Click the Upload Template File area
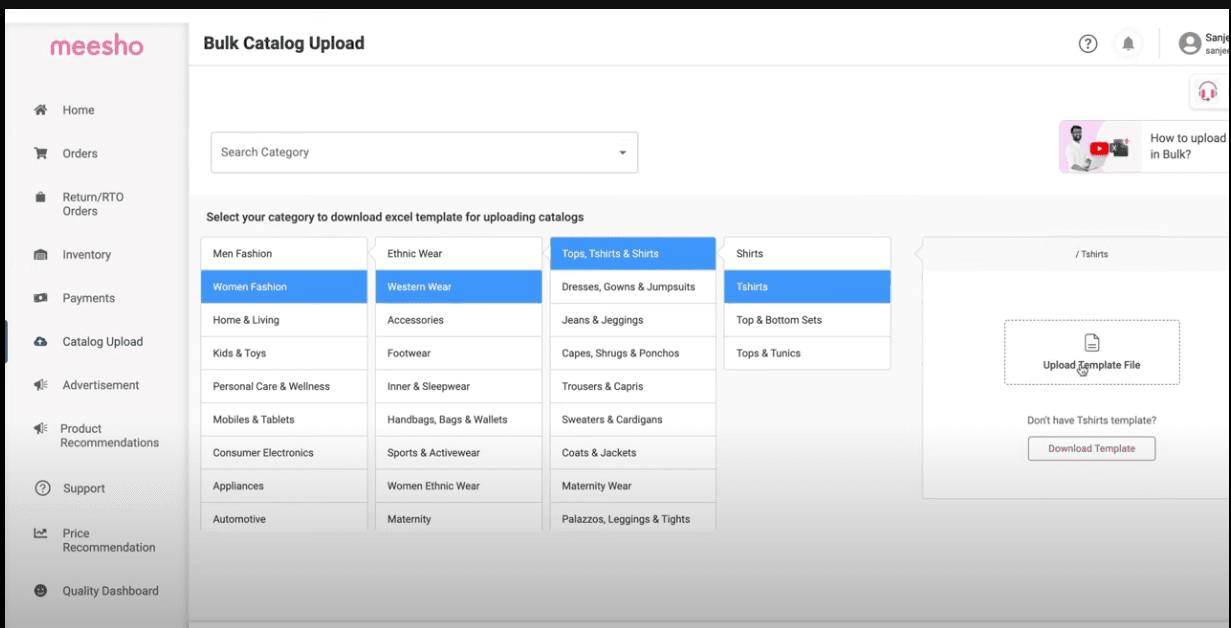 click(x=1091, y=352)
